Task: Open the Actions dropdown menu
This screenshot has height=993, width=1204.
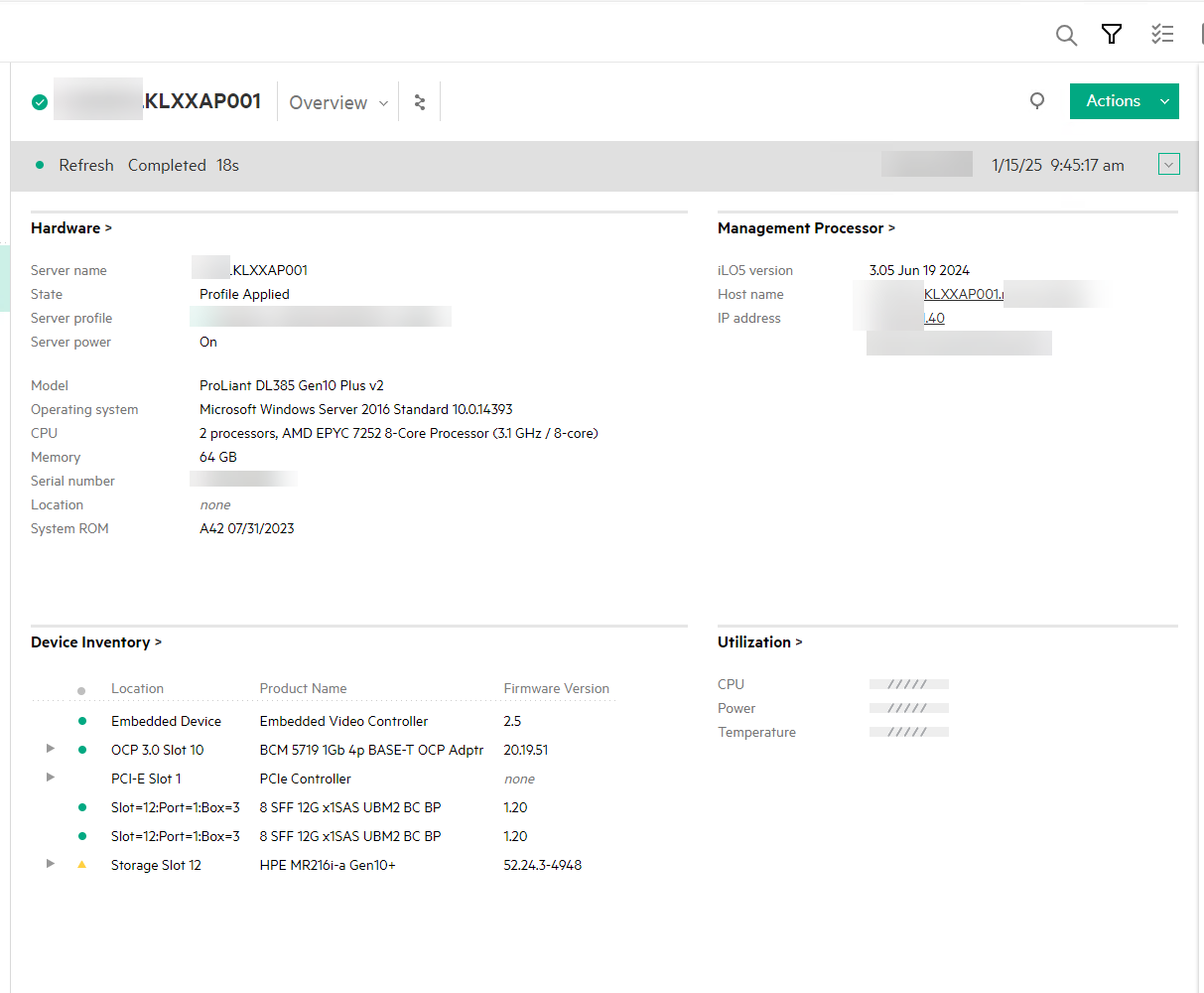Action: coord(1124,101)
